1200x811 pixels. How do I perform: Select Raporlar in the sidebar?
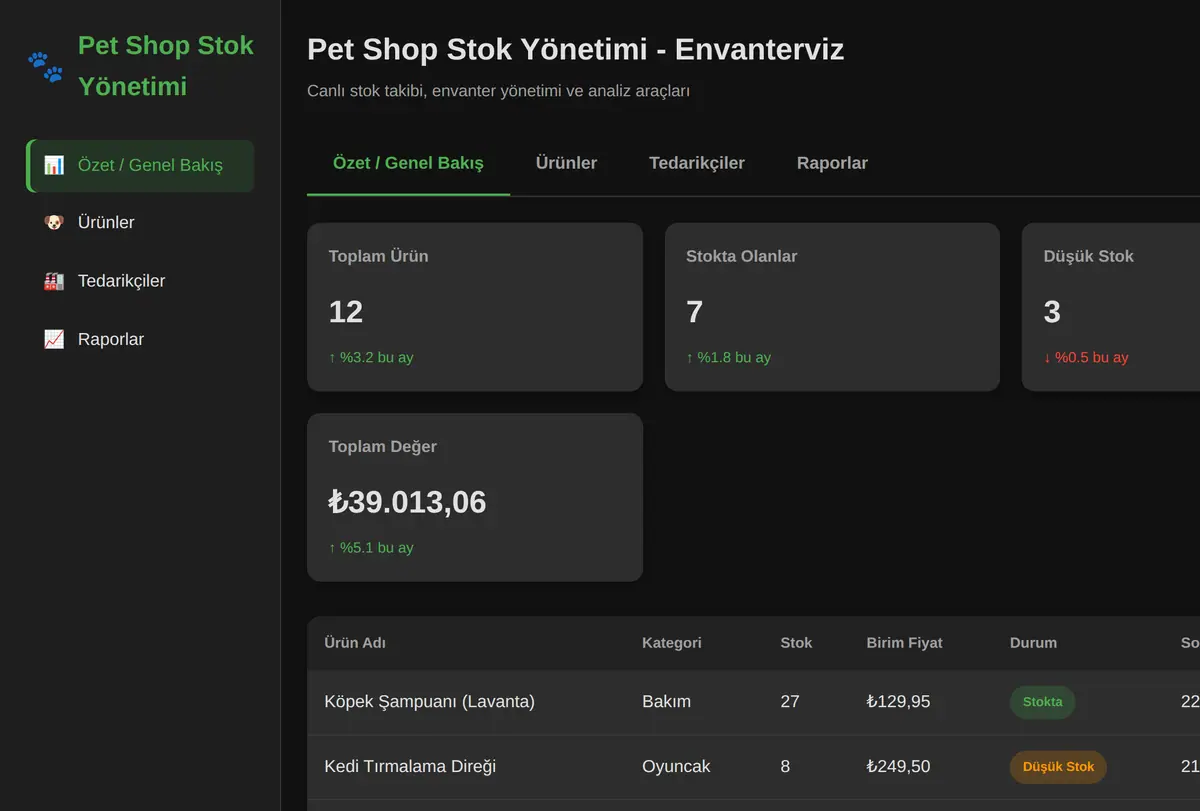coord(140,339)
